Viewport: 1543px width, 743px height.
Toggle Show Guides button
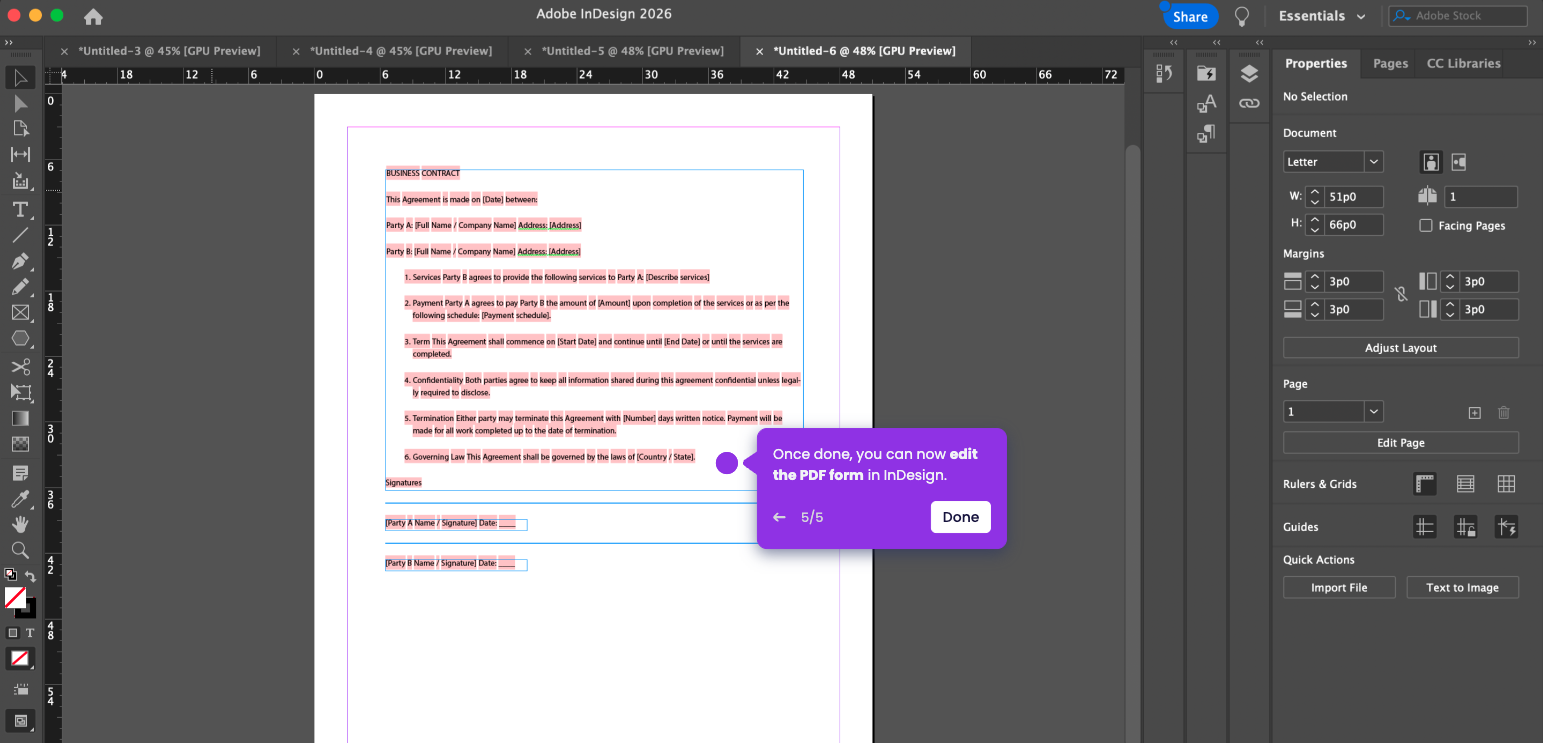click(x=1425, y=527)
